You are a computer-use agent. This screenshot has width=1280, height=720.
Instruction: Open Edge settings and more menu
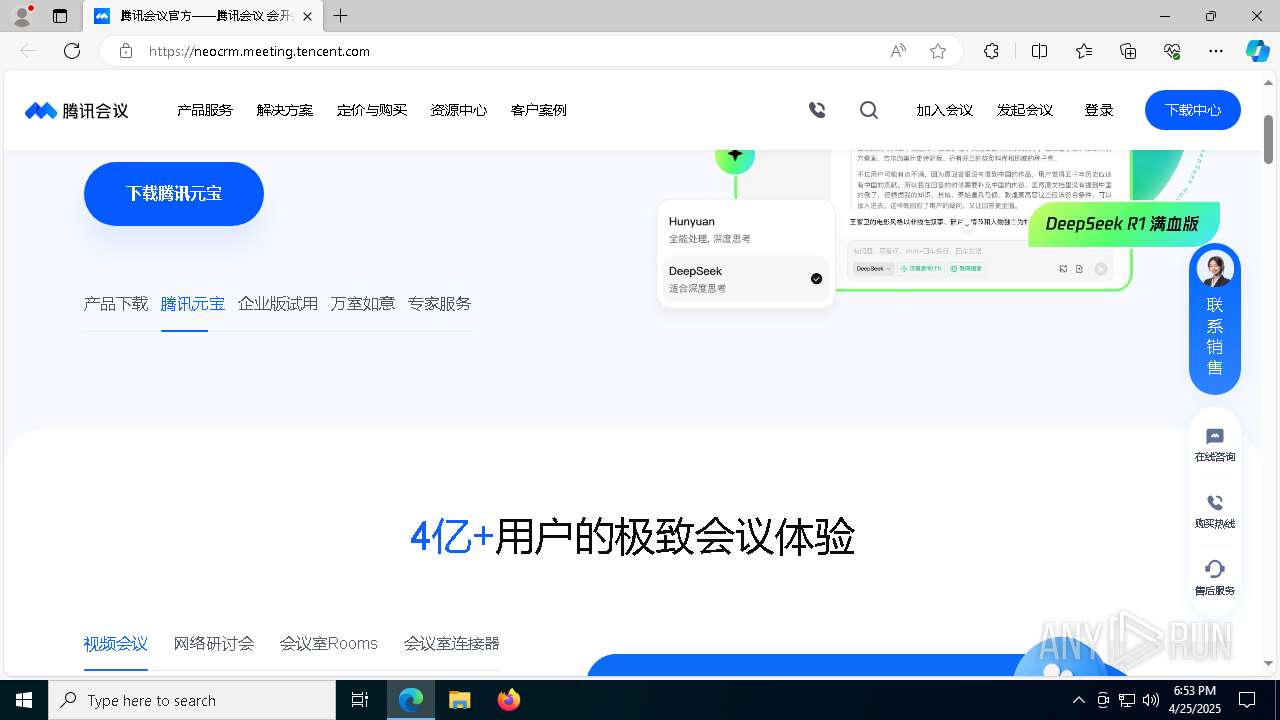1216,51
